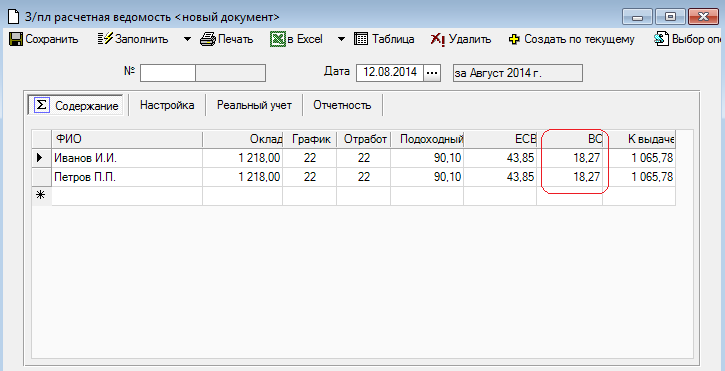Click the за Август 2014 г. period field
The height and width of the screenshot is (371, 725).
[517, 73]
